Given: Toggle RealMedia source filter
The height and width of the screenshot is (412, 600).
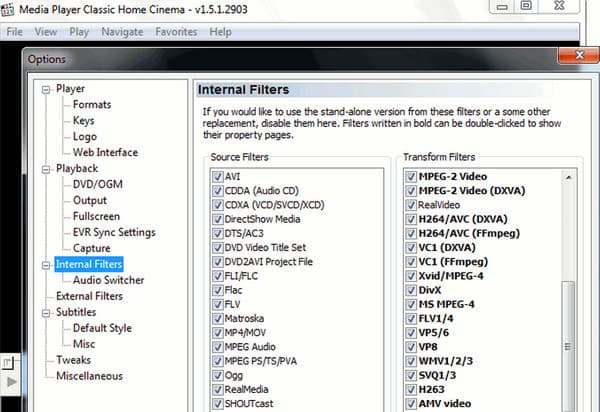Looking at the screenshot, I should coord(218,389).
